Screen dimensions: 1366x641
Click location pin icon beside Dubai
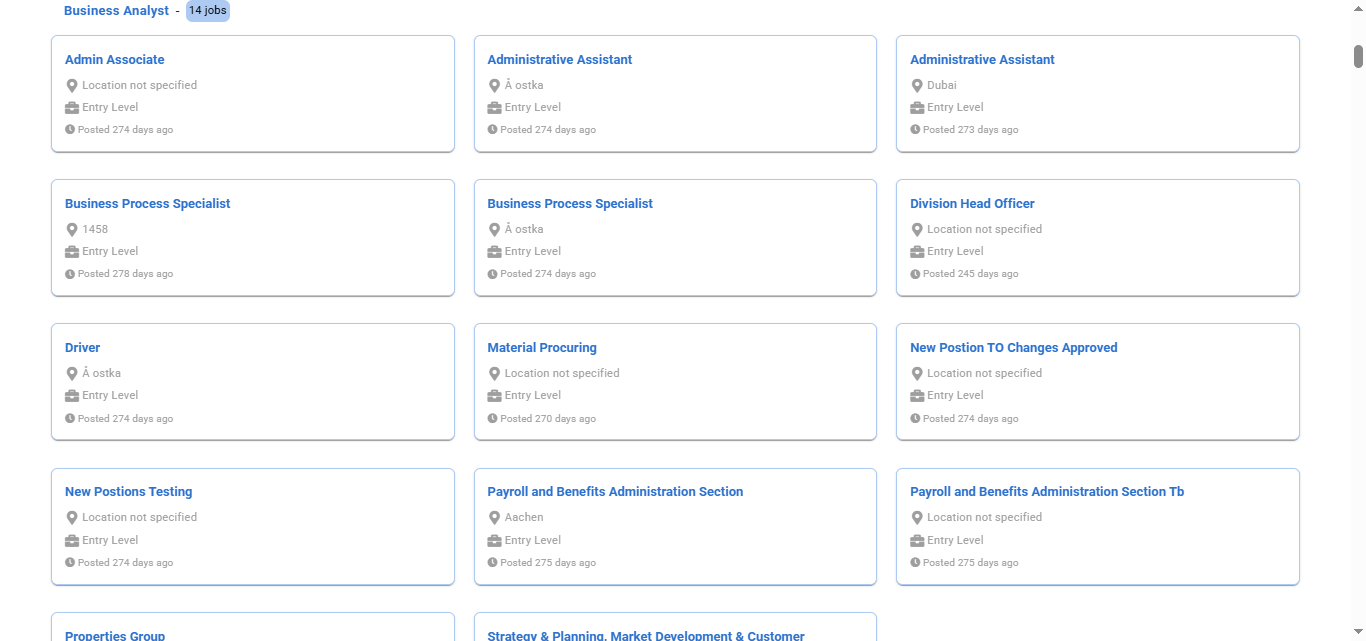[917, 86]
